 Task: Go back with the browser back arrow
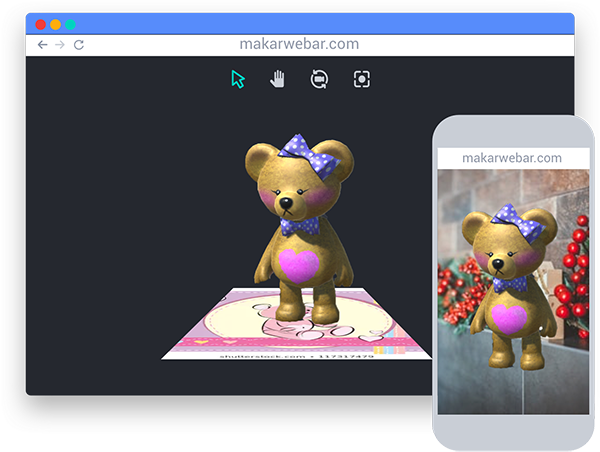42,45
